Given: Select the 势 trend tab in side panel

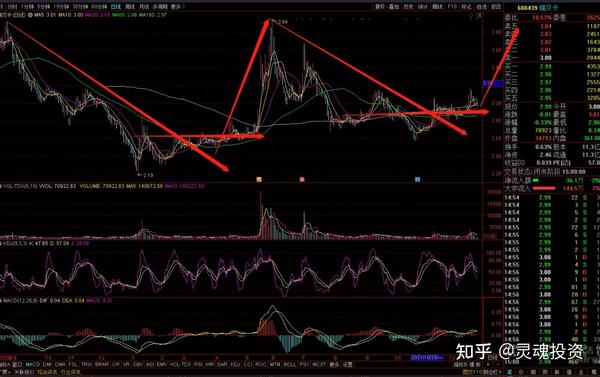Looking at the screenshot, I should pyautogui.click(x=545, y=372).
